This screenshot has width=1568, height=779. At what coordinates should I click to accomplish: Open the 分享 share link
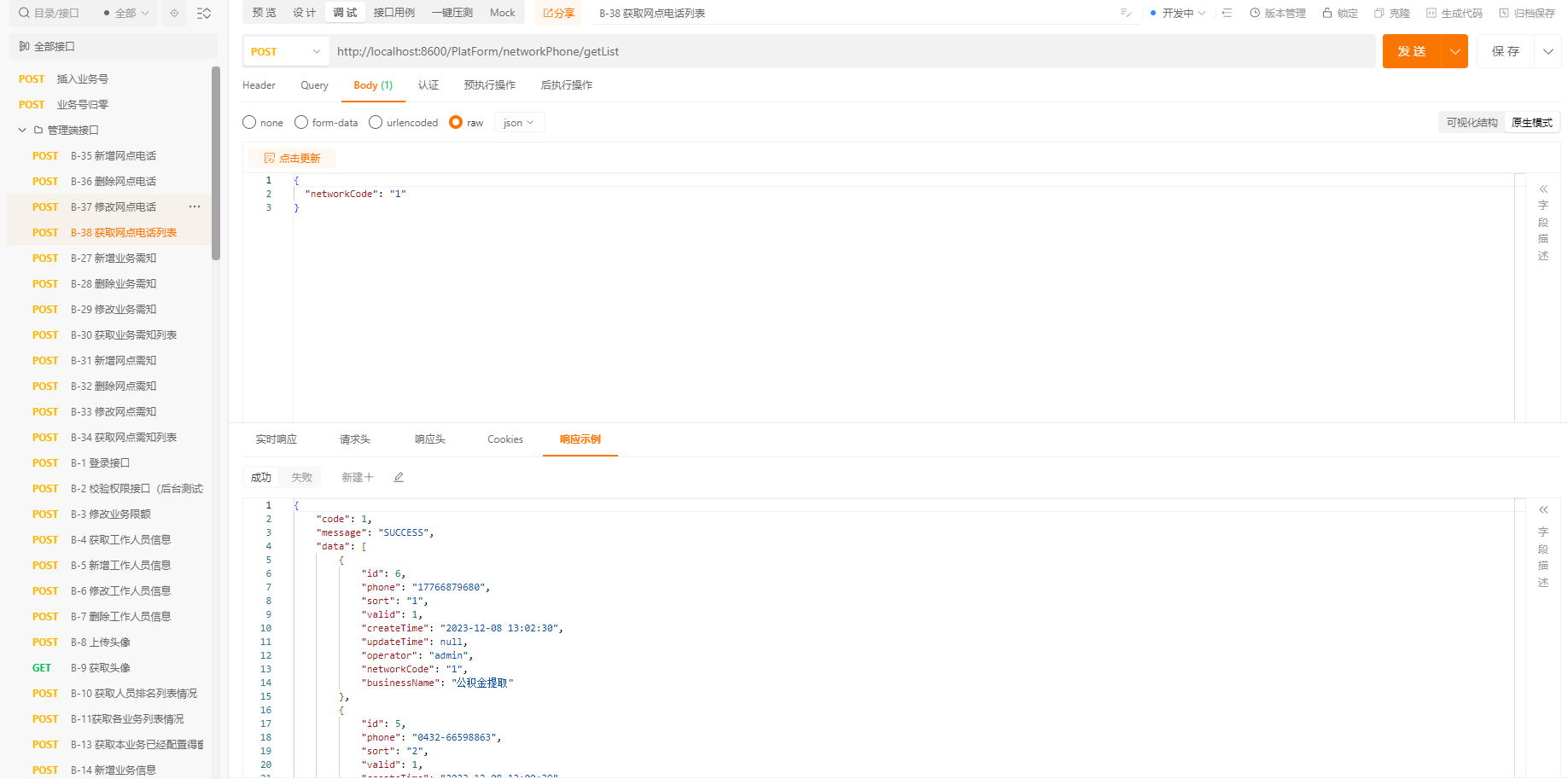coord(559,13)
